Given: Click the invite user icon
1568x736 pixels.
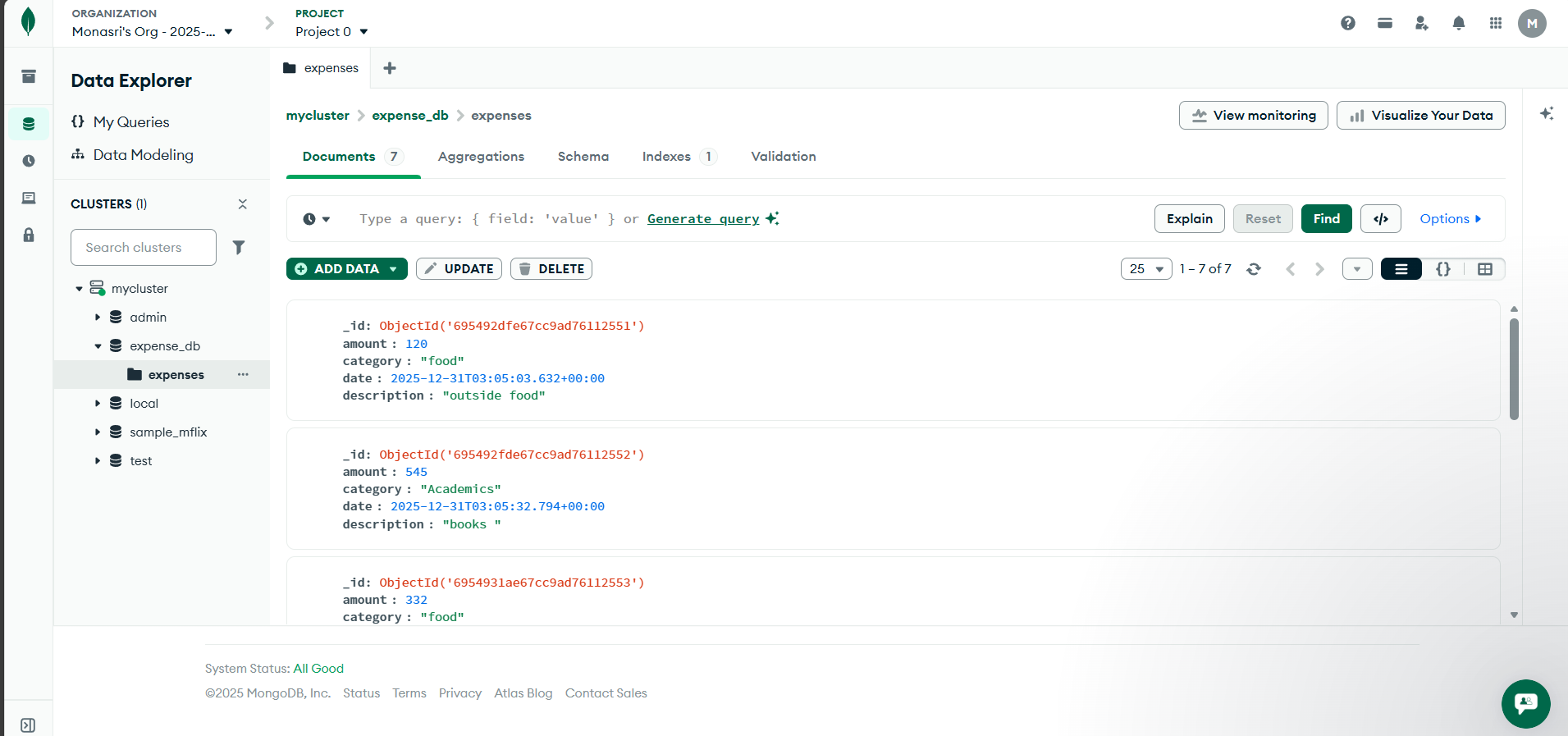Looking at the screenshot, I should (1422, 23).
